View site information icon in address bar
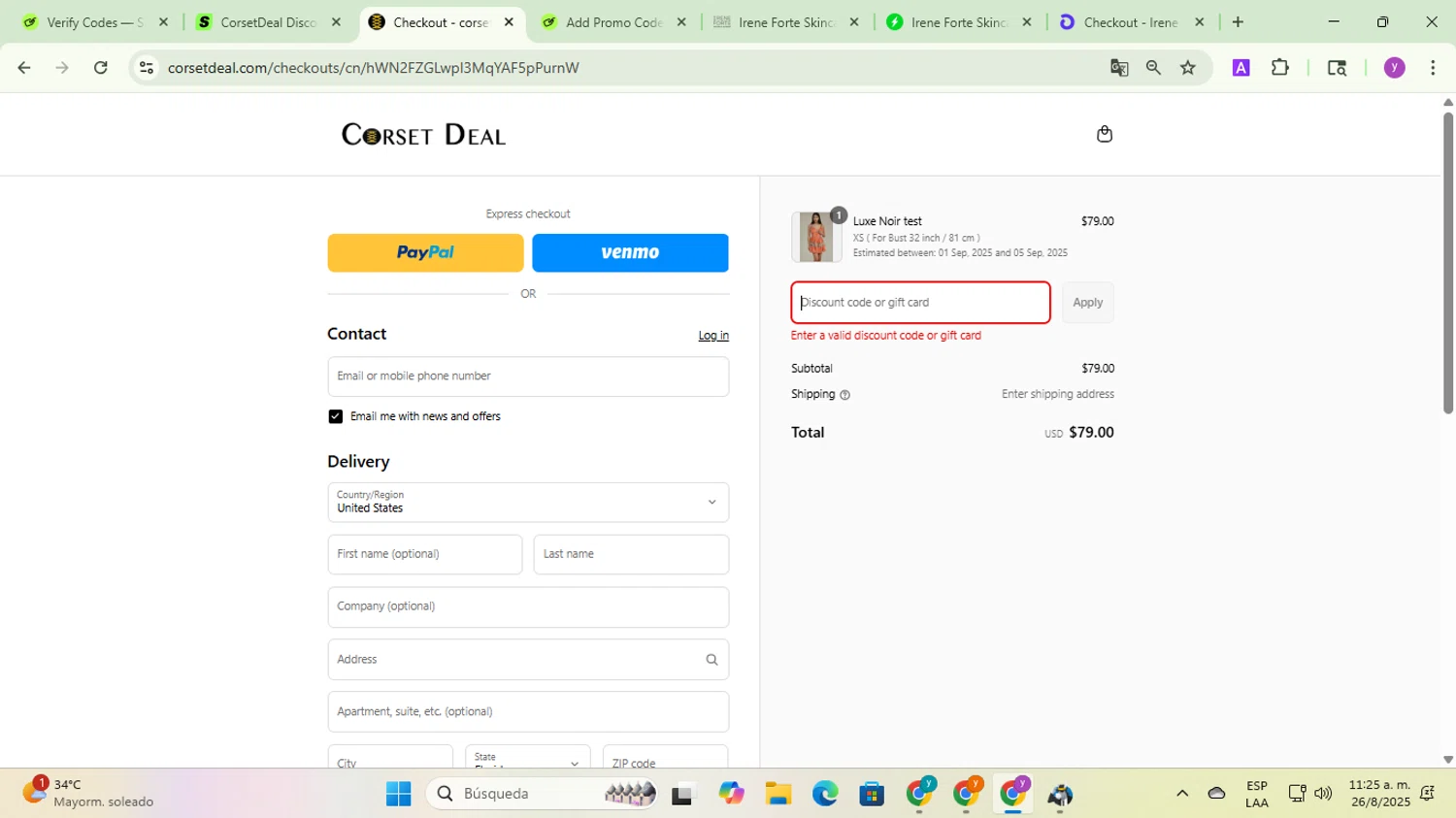Image resolution: width=1456 pixels, height=818 pixels. pyautogui.click(x=147, y=68)
